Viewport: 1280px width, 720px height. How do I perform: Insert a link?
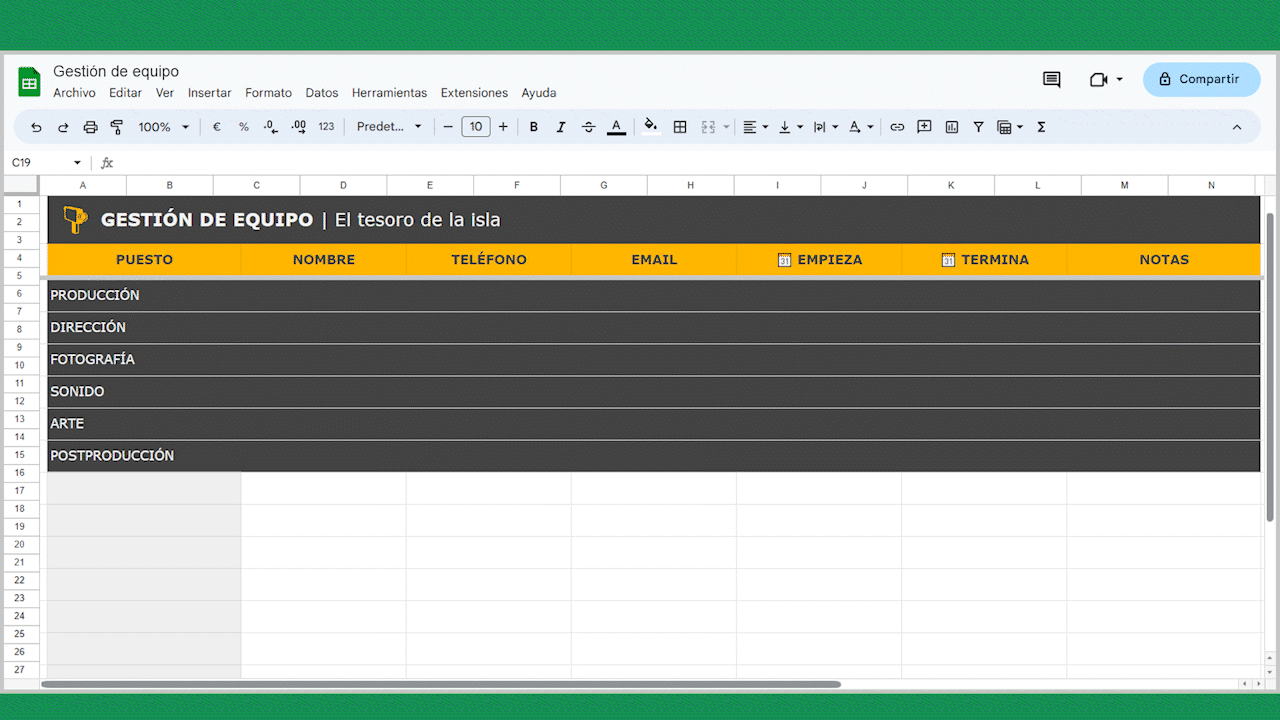tap(897, 127)
